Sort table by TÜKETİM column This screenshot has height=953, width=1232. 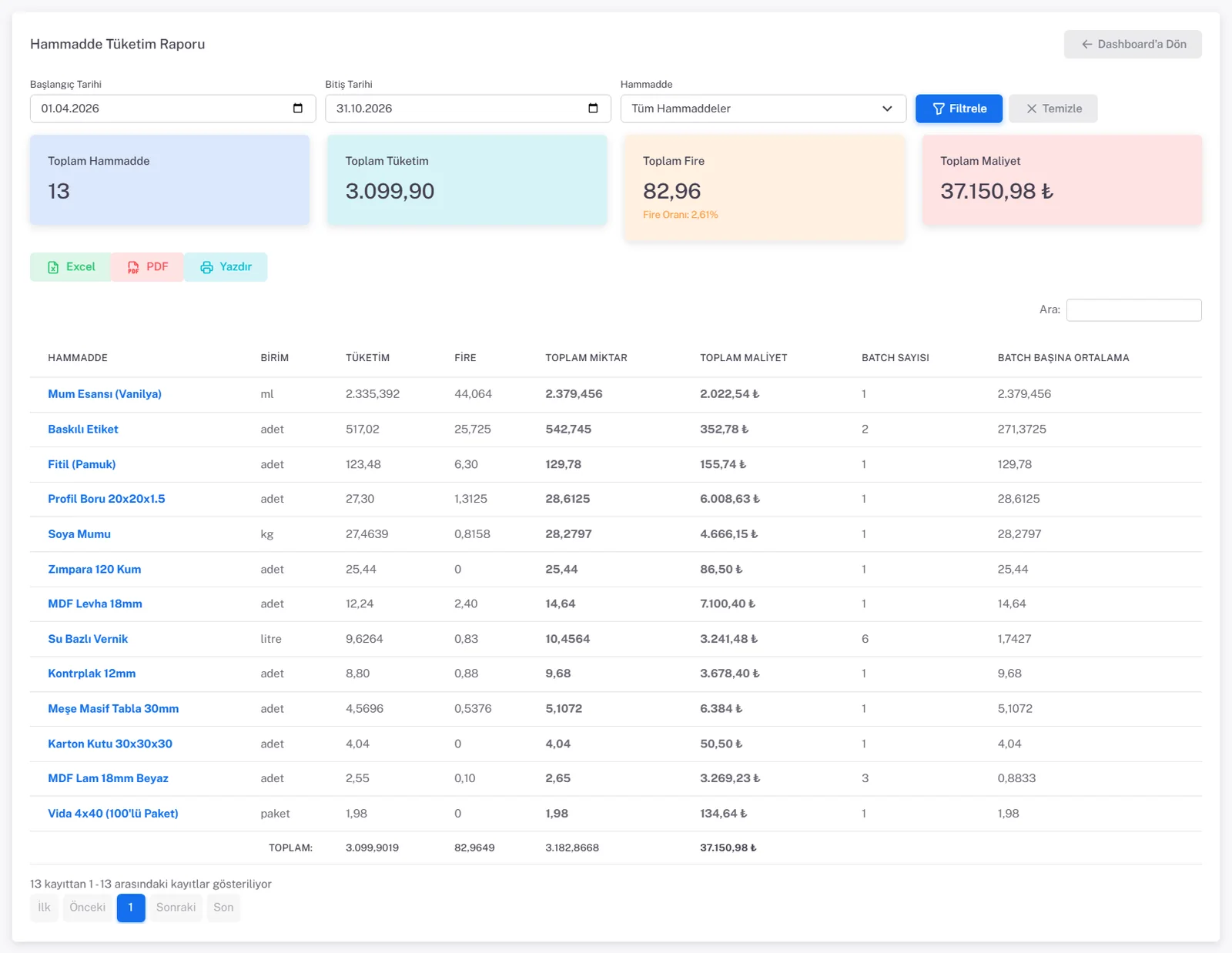(x=367, y=358)
